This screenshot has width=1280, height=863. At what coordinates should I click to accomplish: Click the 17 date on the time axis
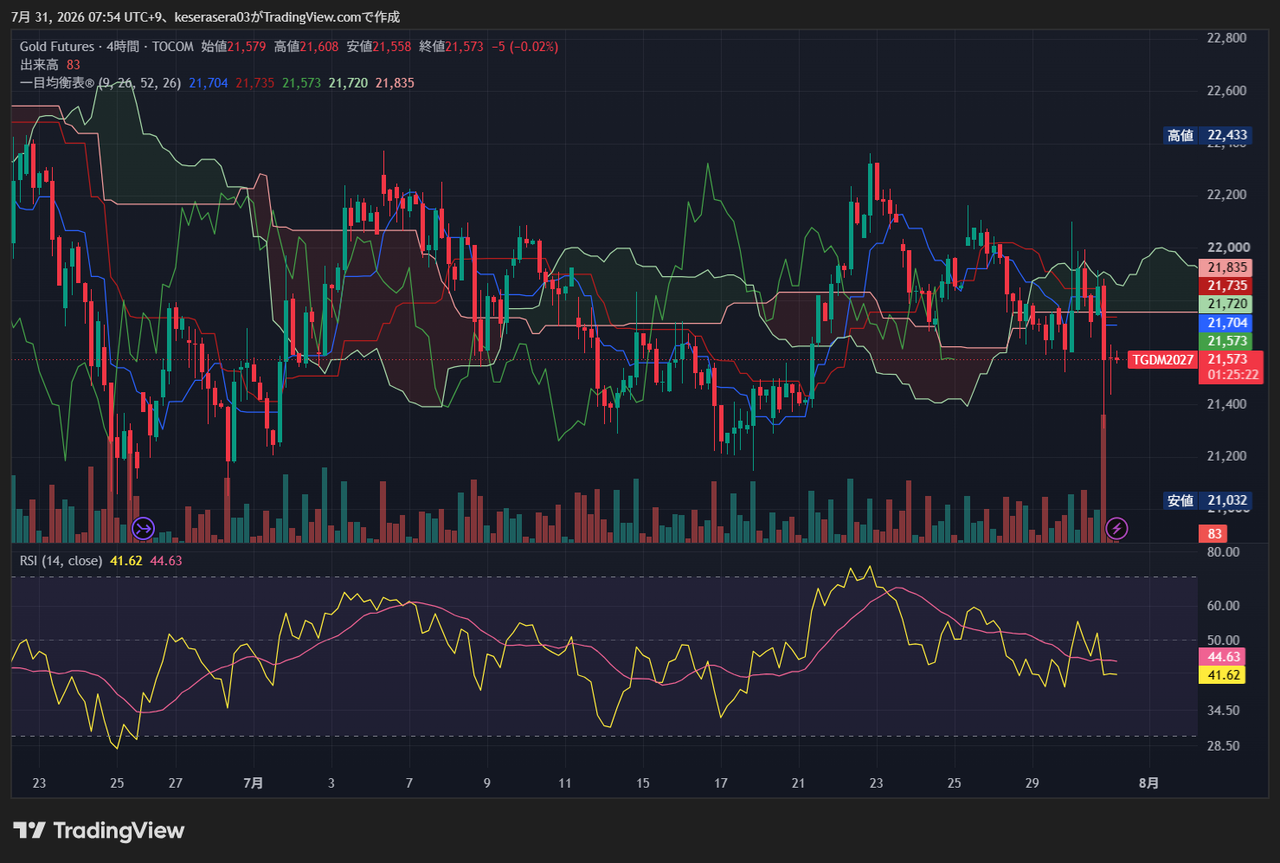[721, 783]
